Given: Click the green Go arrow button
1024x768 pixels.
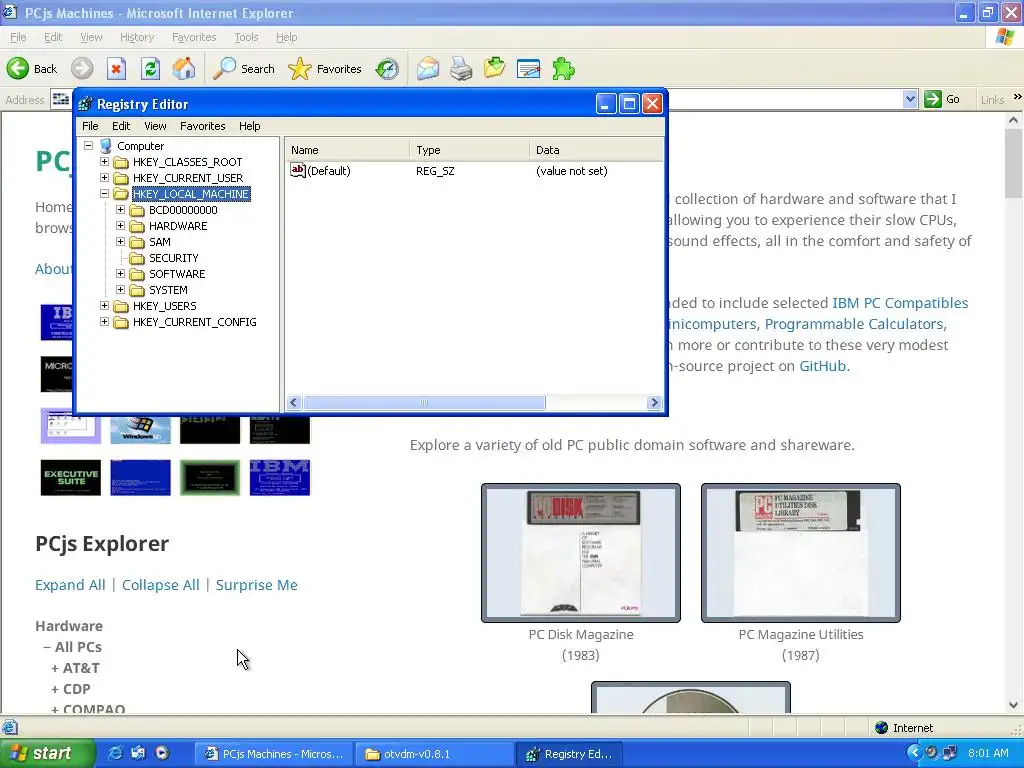Looking at the screenshot, I should coord(933,99).
